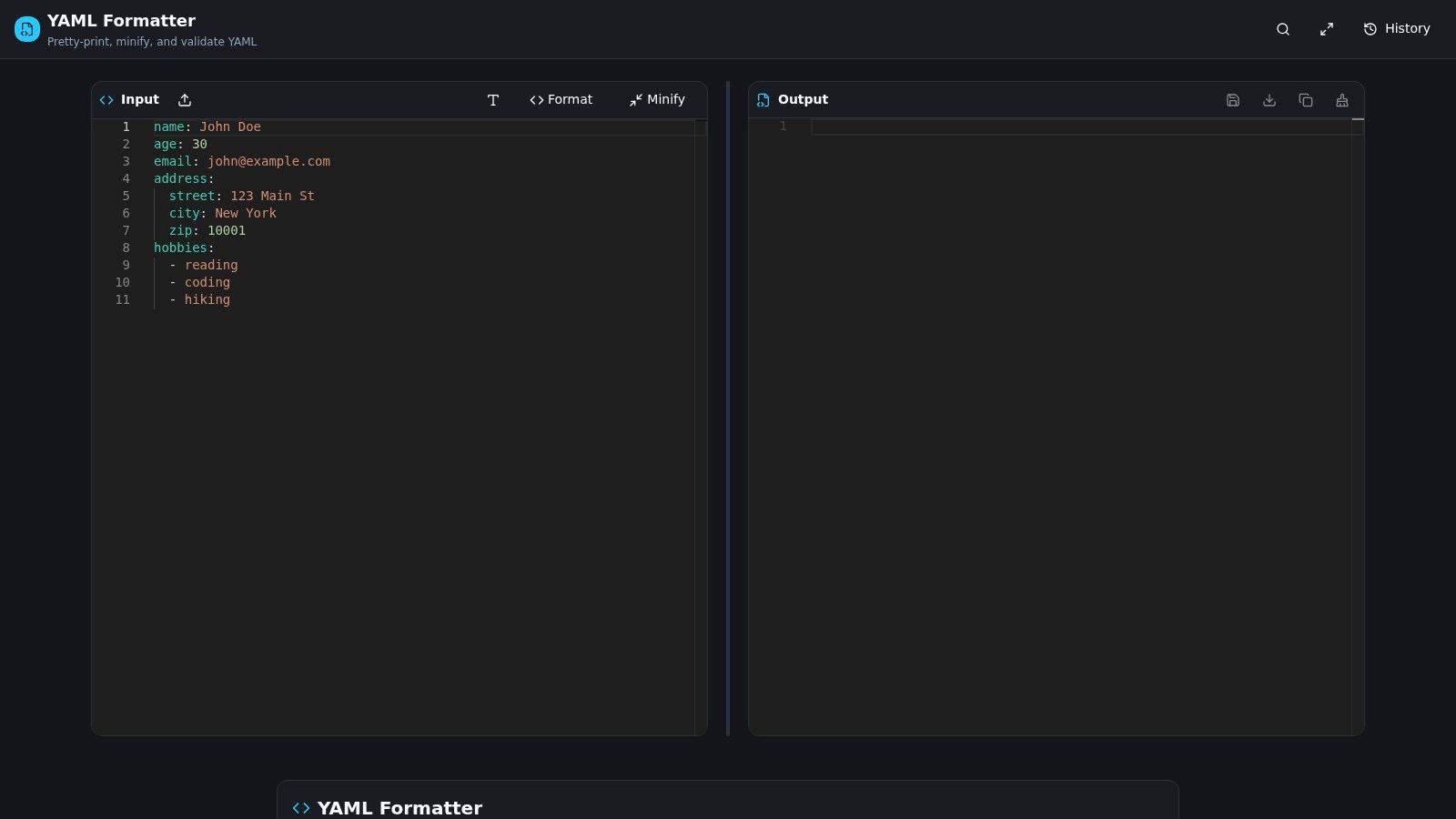Click the "name: John Doe" line
The image size is (1456, 819).
pyautogui.click(x=207, y=127)
